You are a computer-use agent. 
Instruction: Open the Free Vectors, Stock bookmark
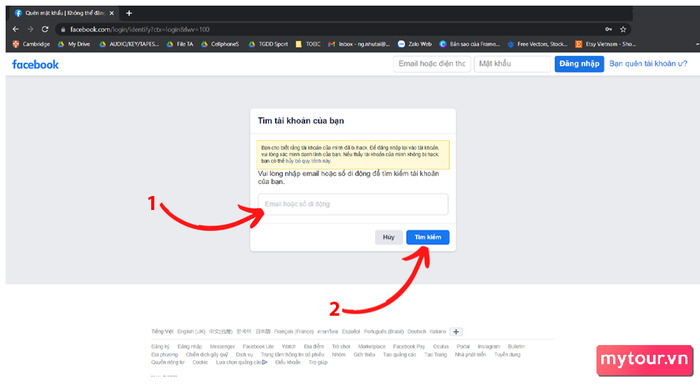click(x=538, y=44)
